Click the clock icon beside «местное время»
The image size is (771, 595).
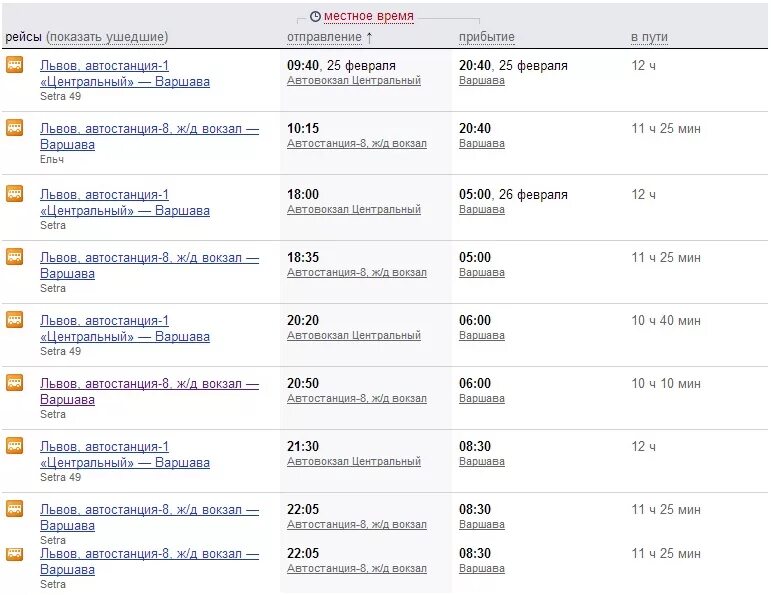click(x=315, y=17)
